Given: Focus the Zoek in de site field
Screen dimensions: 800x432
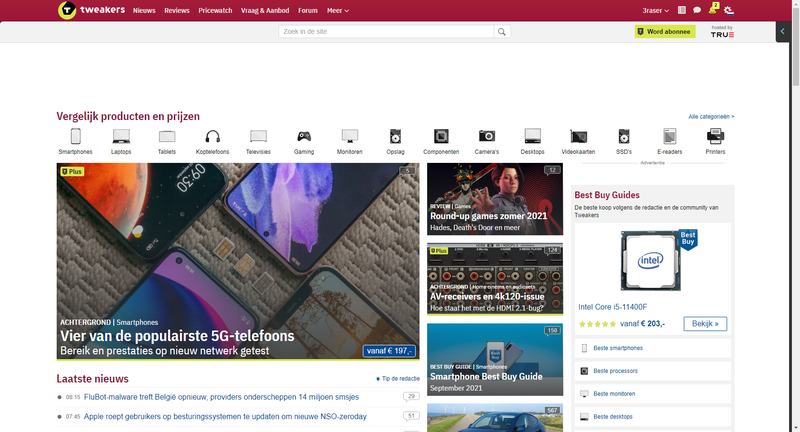Looking at the screenshot, I should click(x=386, y=32).
